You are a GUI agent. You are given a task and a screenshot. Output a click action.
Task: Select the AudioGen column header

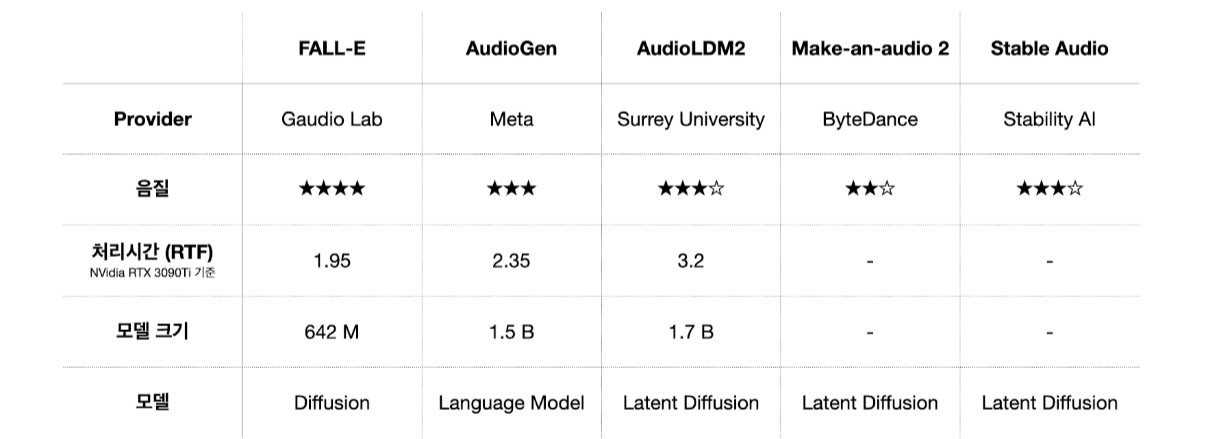(511, 48)
